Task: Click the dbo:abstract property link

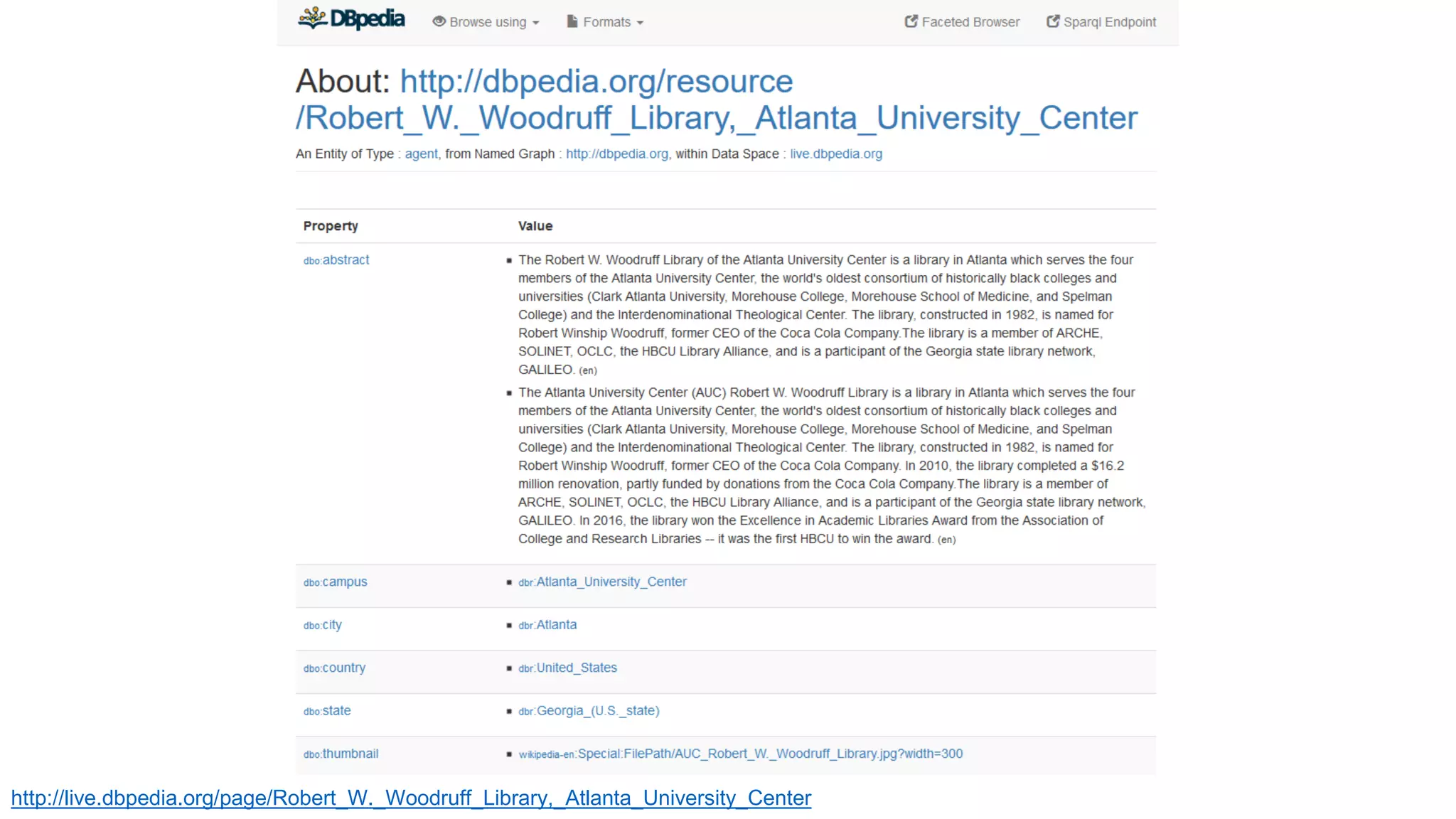Action: [x=336, y=260]
